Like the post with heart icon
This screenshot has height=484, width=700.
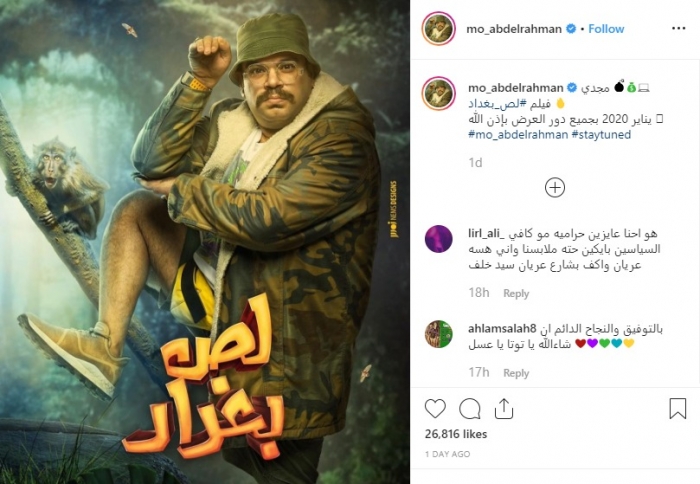pos(435,409)
